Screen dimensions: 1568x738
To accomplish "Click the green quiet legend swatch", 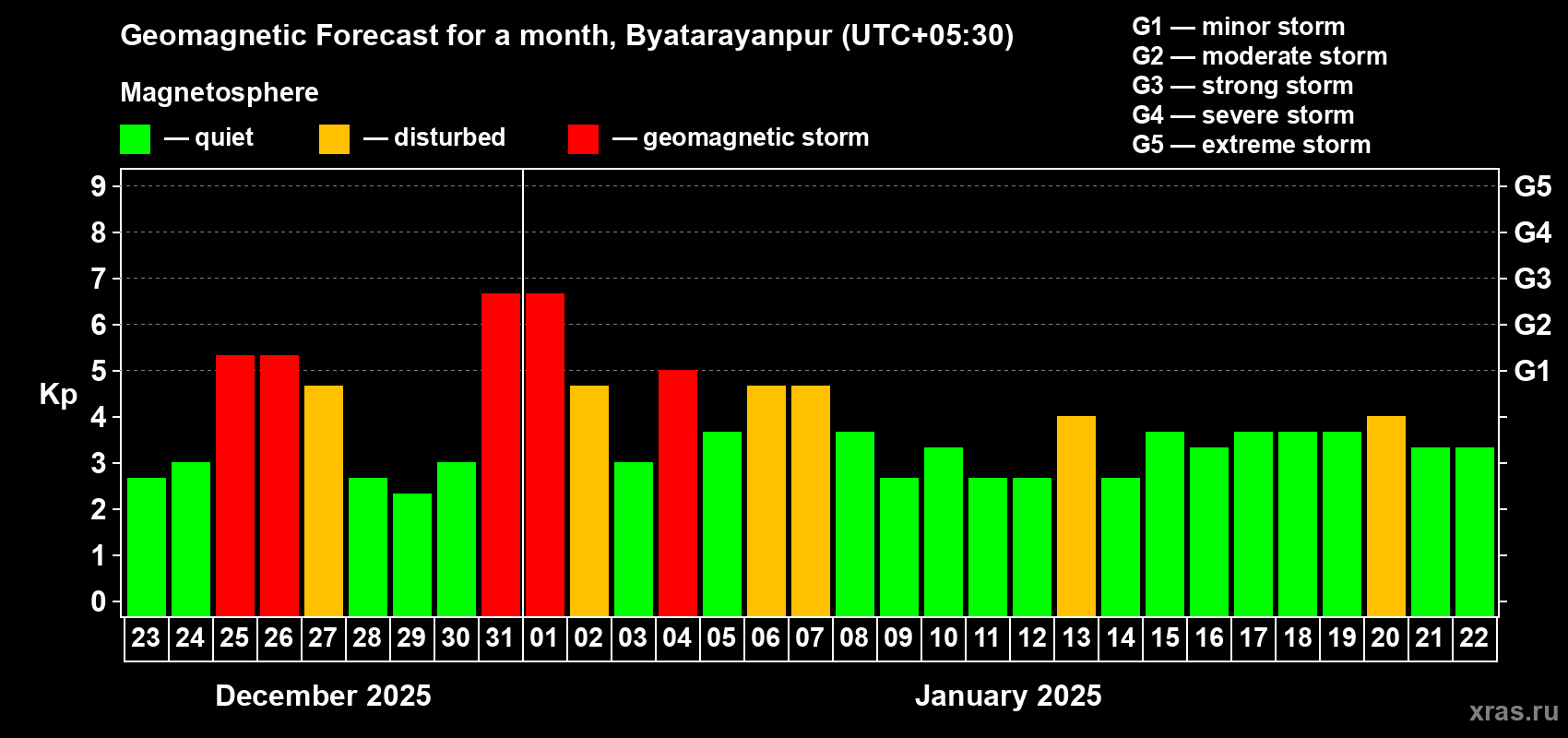I will pyautogui.click(x=135, y=139).
